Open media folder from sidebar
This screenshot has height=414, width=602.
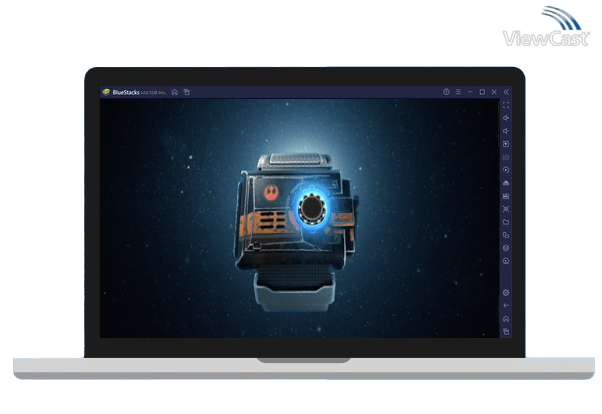[x=506, y=222]
